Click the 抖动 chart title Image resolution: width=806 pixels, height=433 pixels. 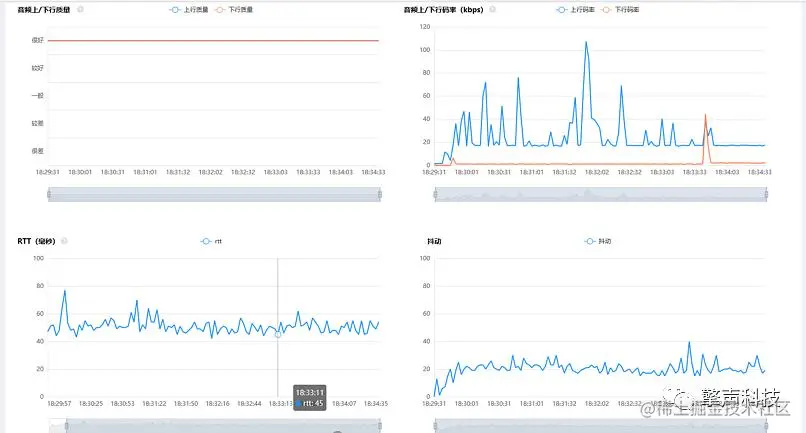(434, 241)
